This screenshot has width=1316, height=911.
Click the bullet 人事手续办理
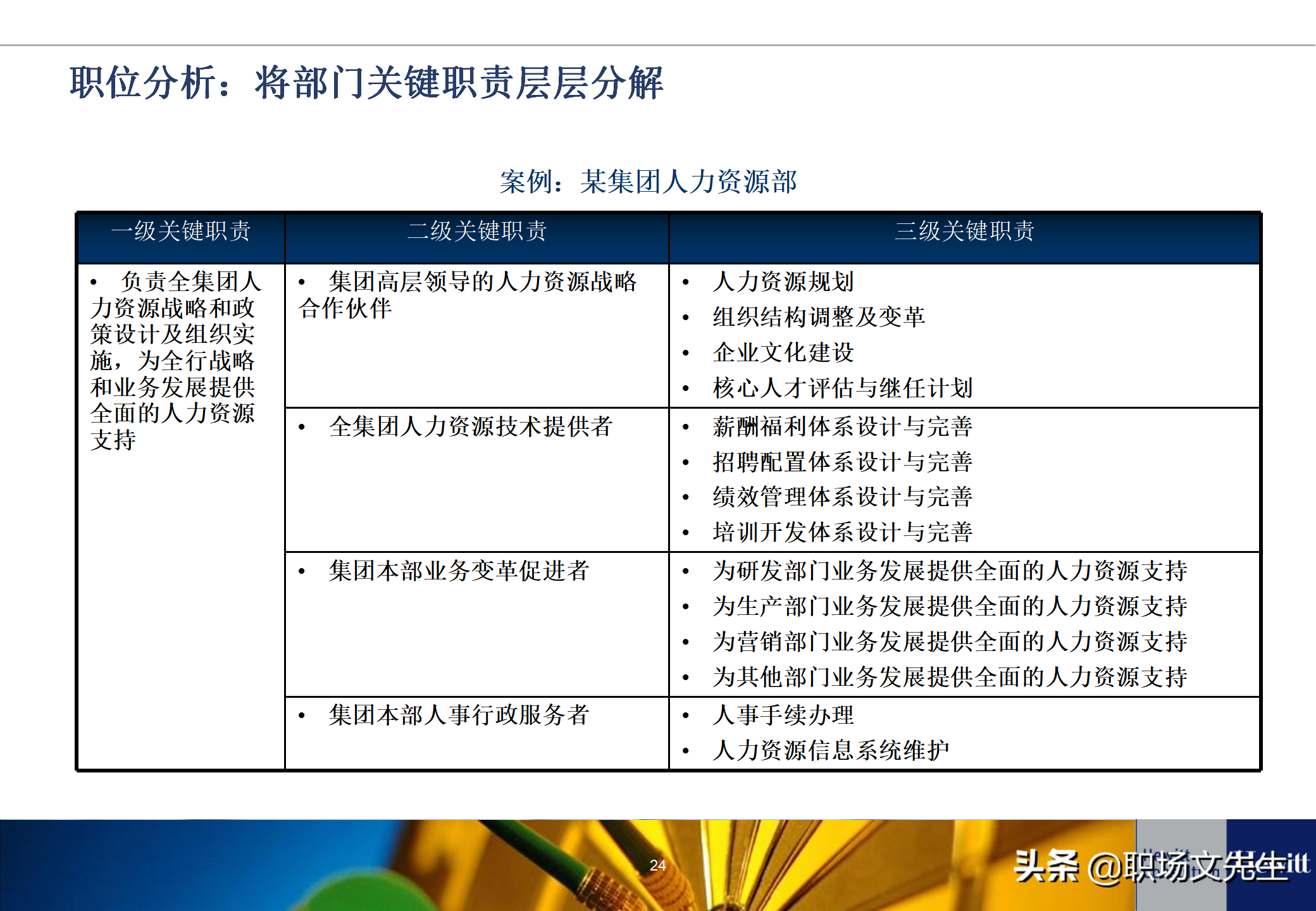(783, 715)
